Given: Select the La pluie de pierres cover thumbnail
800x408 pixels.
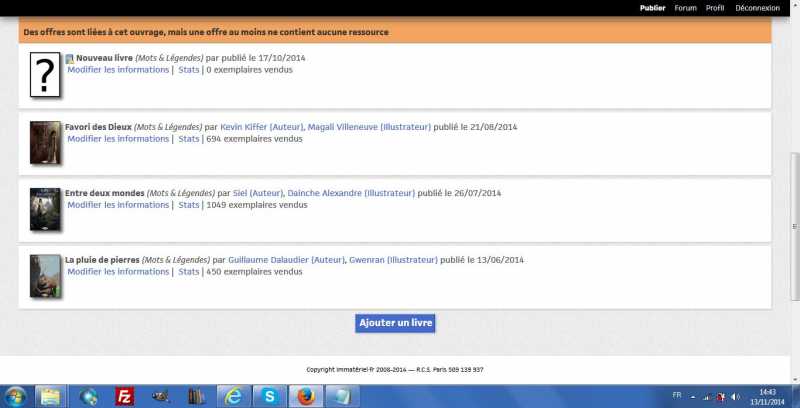Looking at the screenshot, I should (45, 275).
